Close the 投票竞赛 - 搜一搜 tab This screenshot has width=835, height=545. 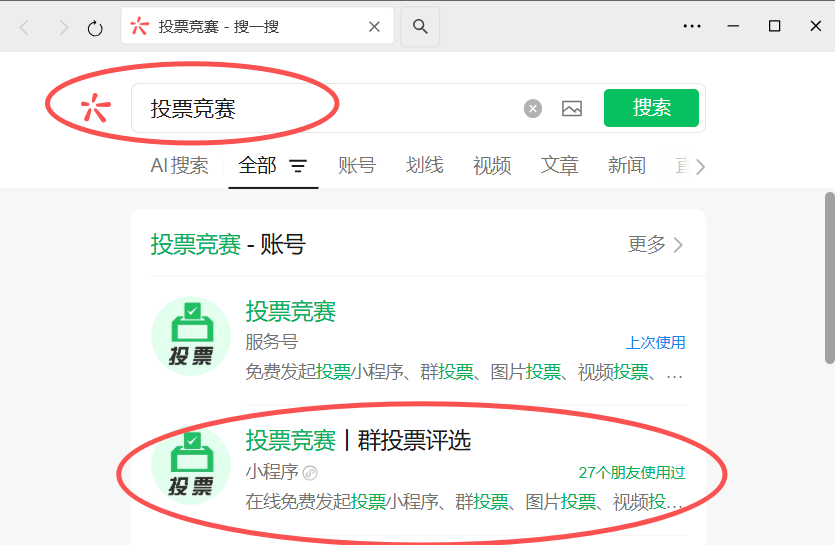pyautogui.click(x=374, y=27)
